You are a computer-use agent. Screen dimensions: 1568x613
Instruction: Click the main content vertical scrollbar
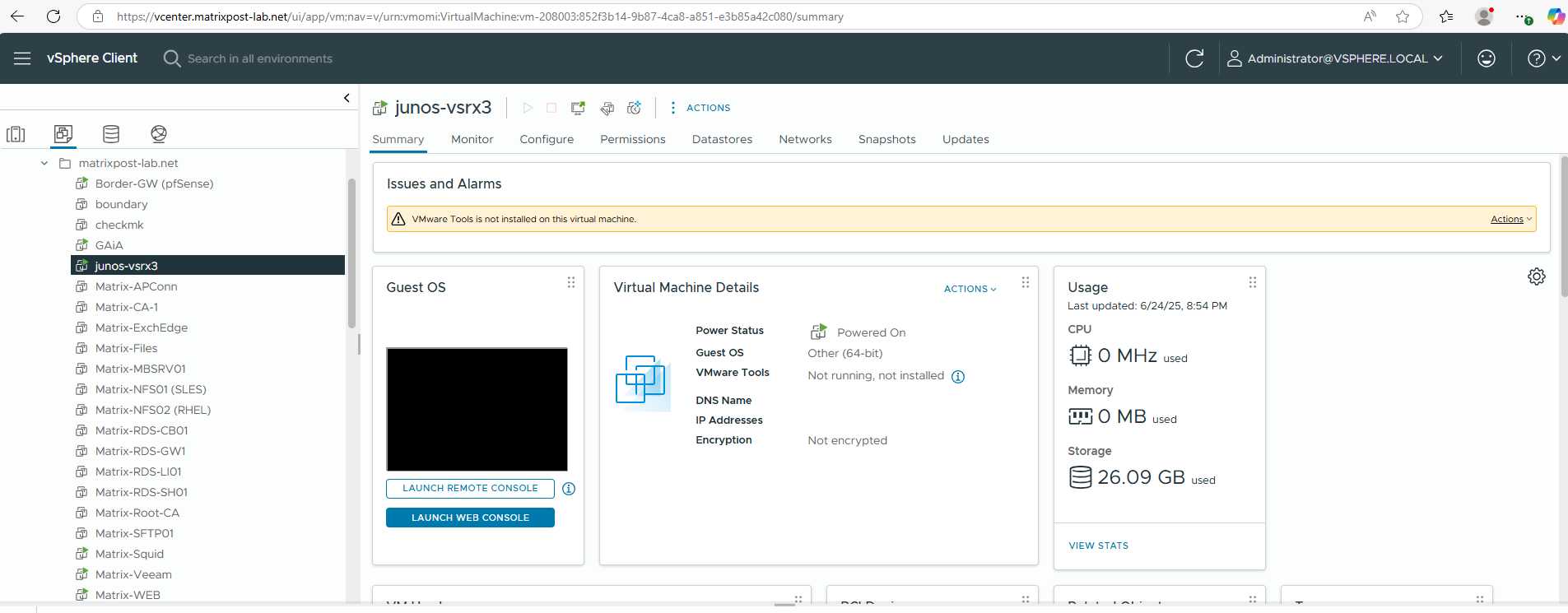(1564, 226)
